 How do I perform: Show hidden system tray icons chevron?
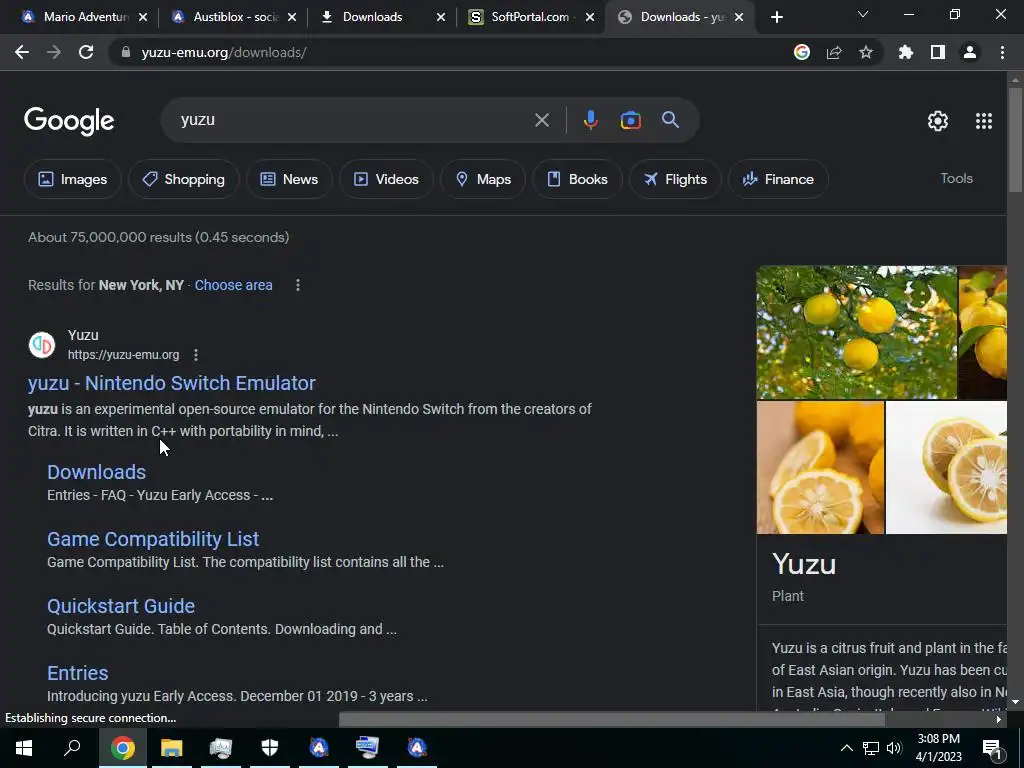(846, 748)
